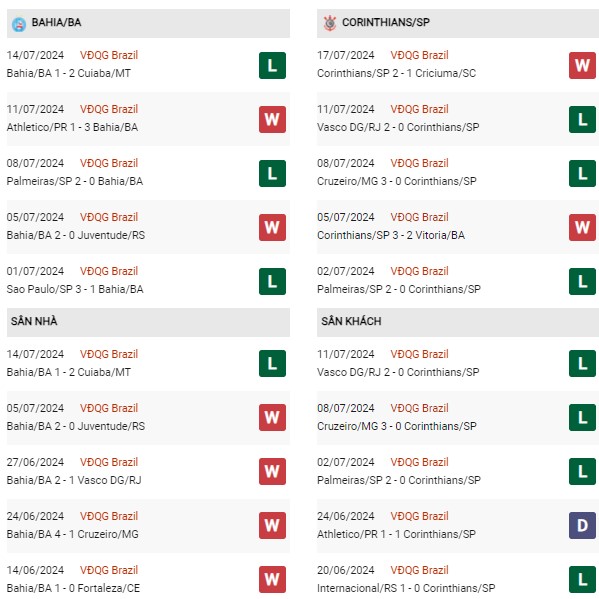Click W badge for Bahia 1-0 Fortaleza
This screenshot has width=599, height=599.
pyautogui.click(x=272, y=580)
